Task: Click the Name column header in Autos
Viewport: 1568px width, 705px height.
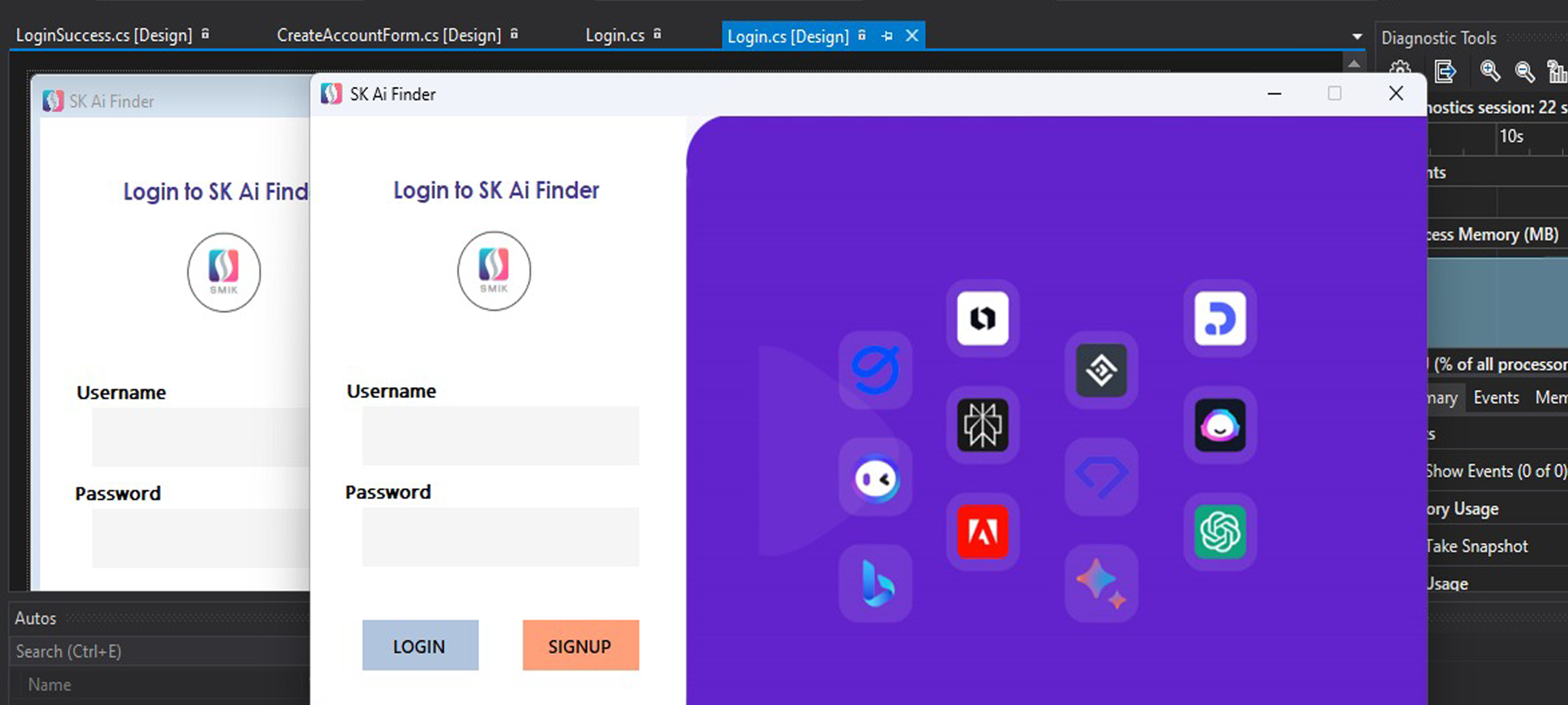Action: 50,685
